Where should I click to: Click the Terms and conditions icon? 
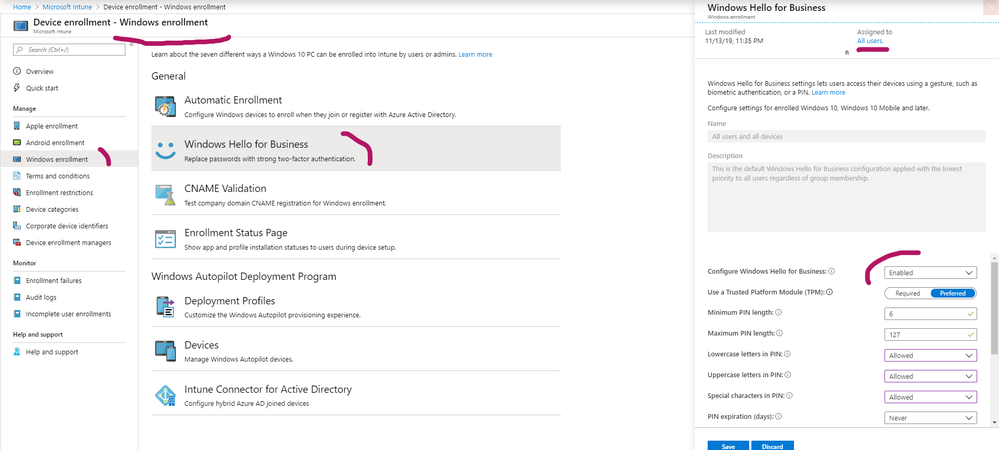[17, 176]
